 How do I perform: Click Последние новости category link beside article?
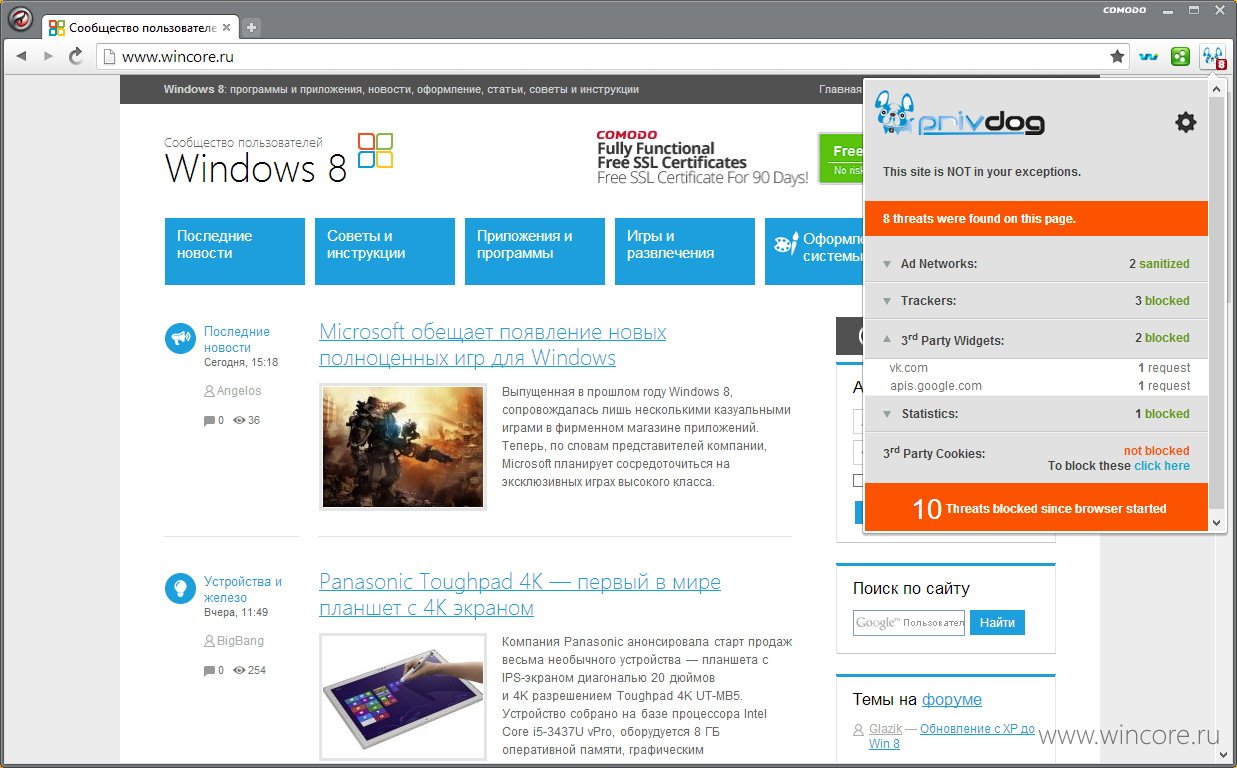click(237, 339)
